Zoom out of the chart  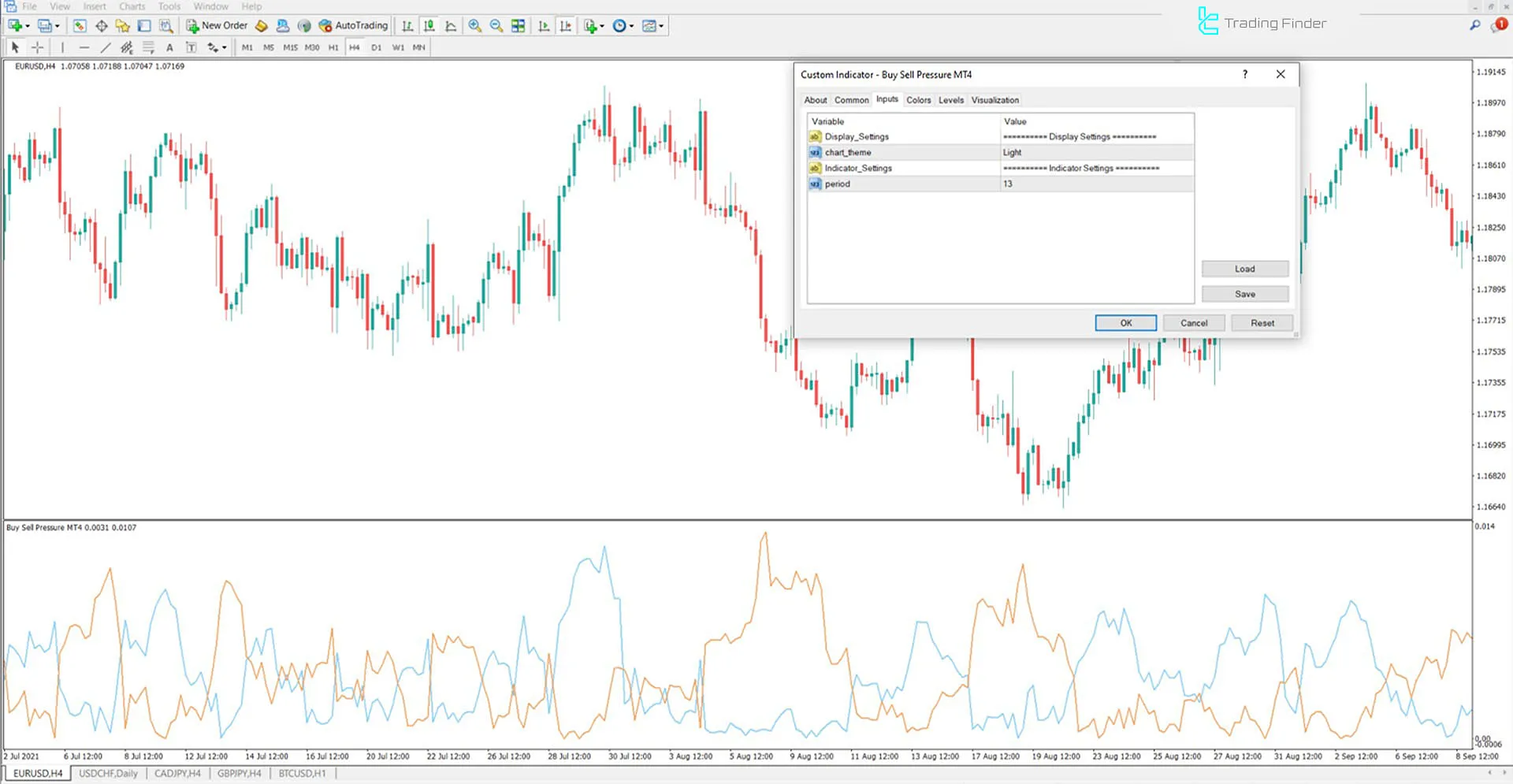[x=496, y=25]
